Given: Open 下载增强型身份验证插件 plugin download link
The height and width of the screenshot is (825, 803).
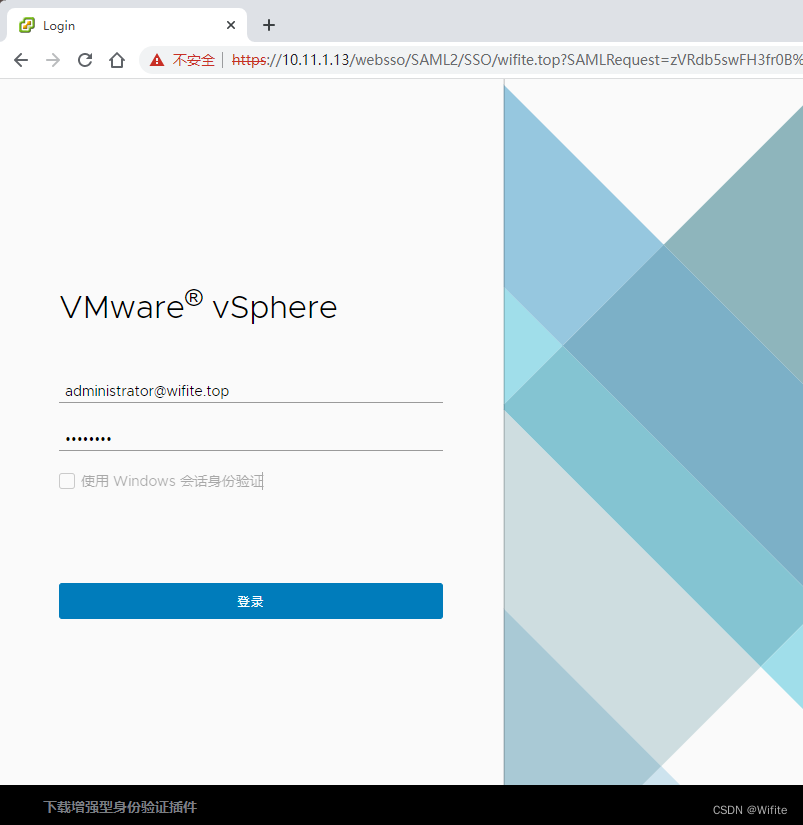Looking at the screenshot, I should pos(120,807).
